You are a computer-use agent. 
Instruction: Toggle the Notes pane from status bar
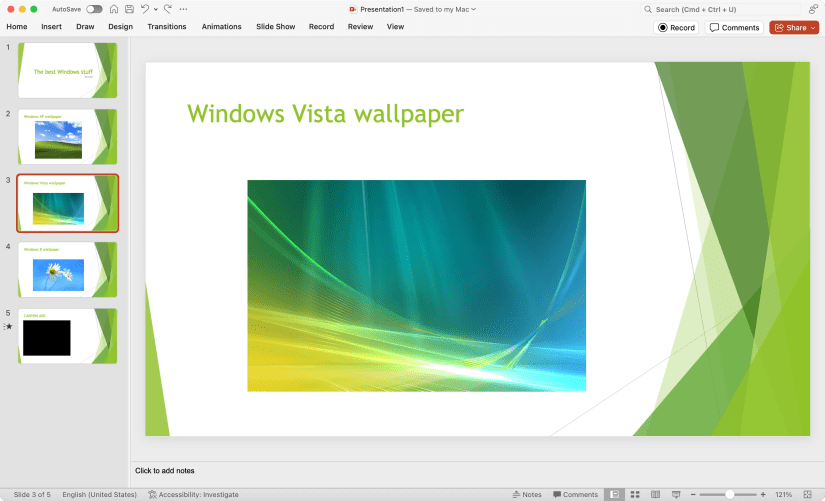[x=527, y=495]
